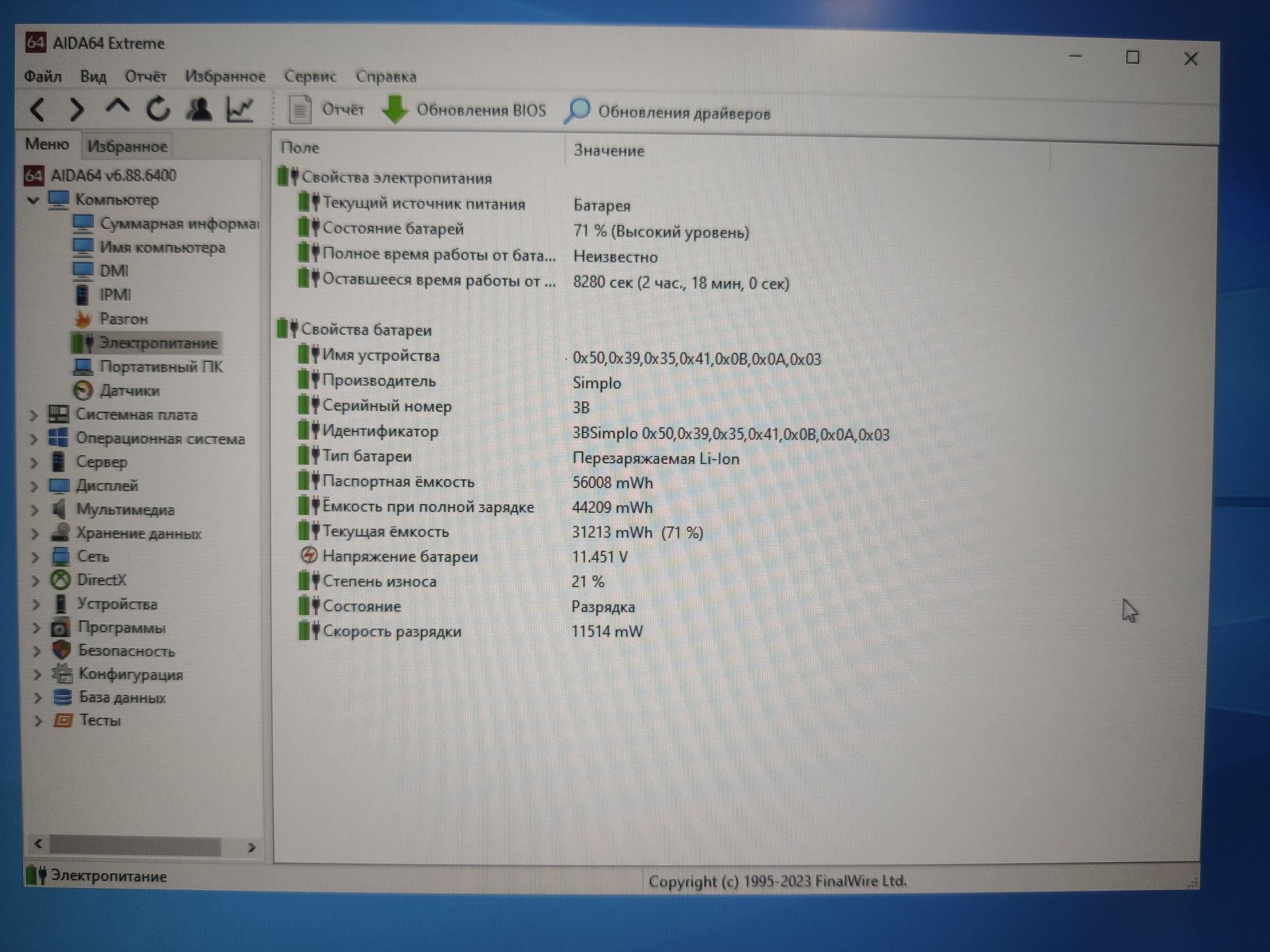
Task: Open the graph chart toolbar icon
Action: coord(240,110)
